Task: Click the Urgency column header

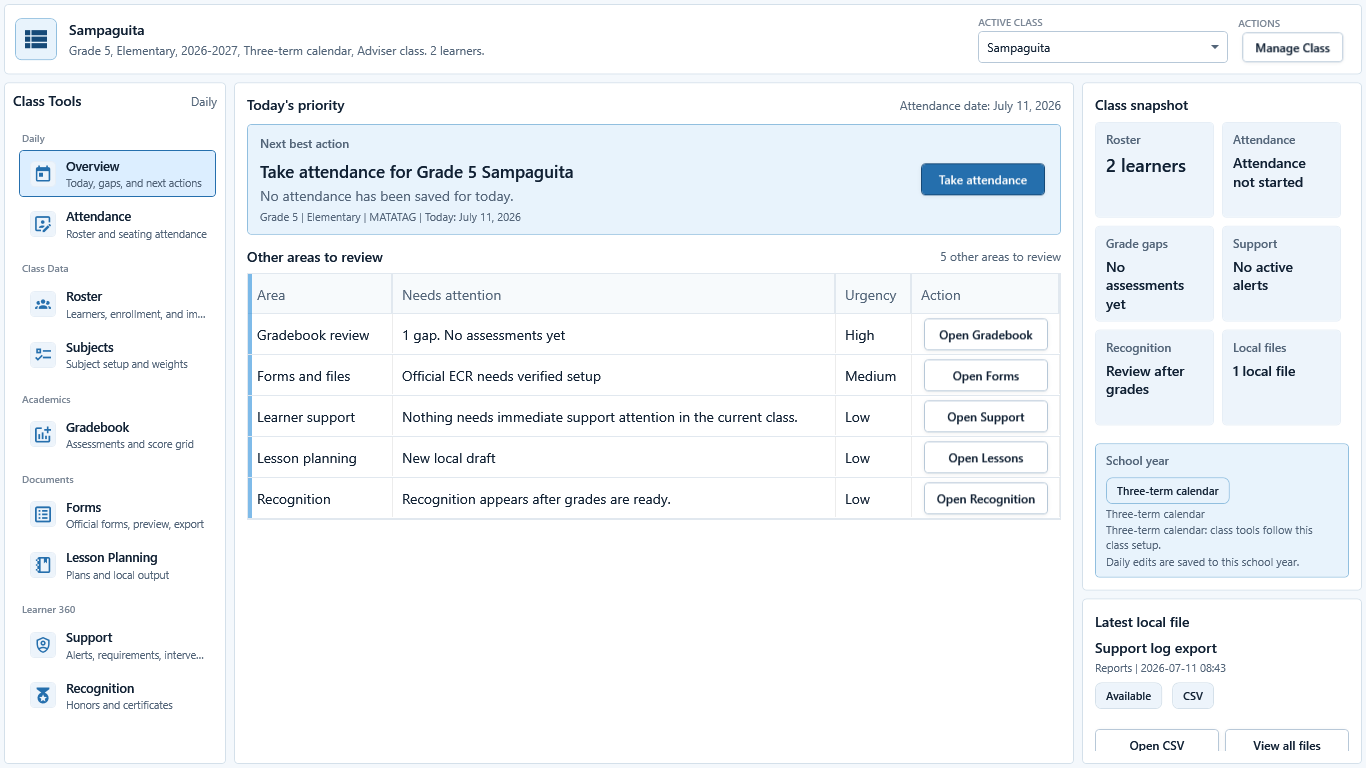Action: [872, 295]
